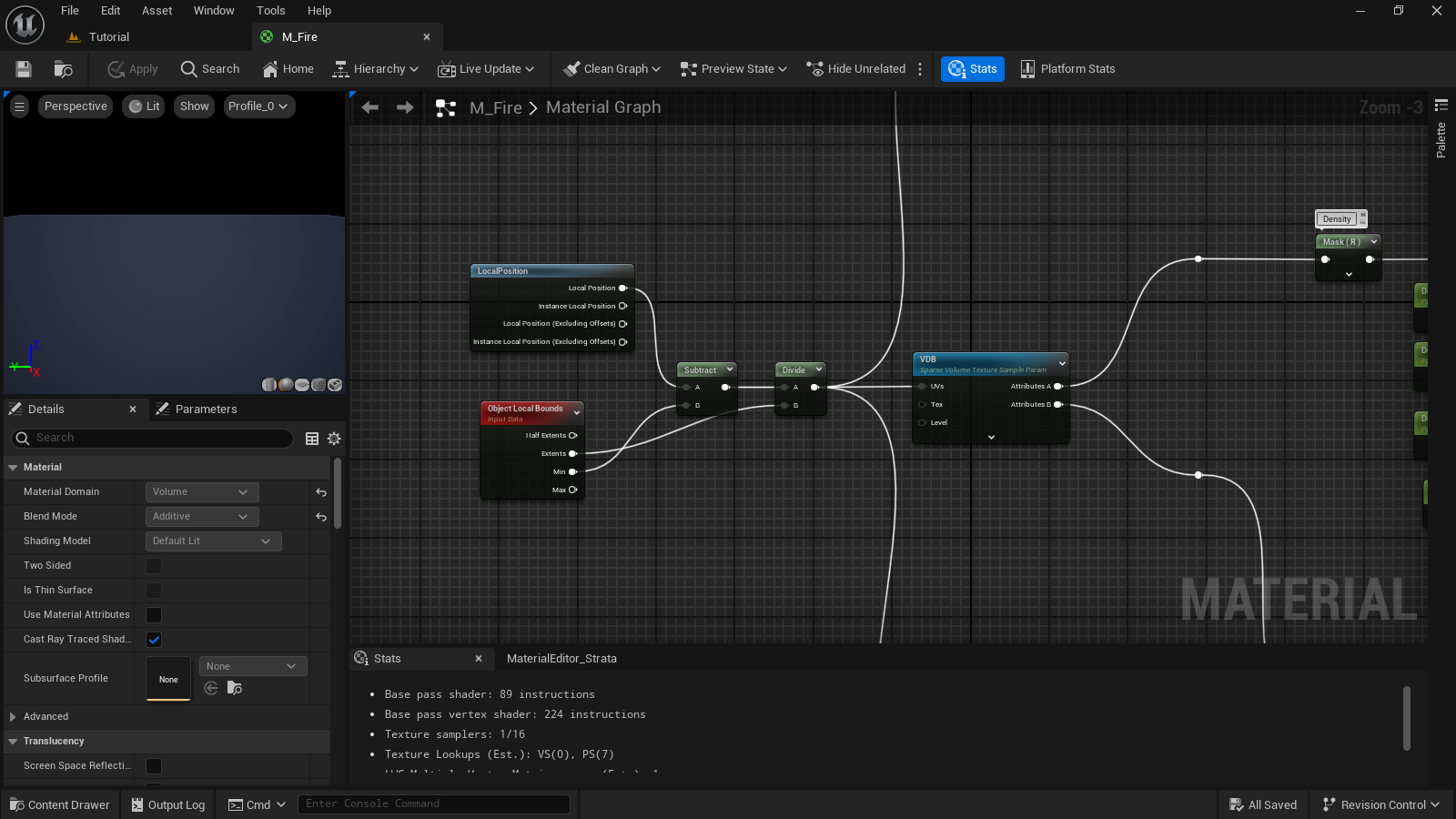The height and width of the screenshot is (819, 1456).
Task: Open the Hierarchy dropdown
Action: pyautogui.click(x=375, y=69)
